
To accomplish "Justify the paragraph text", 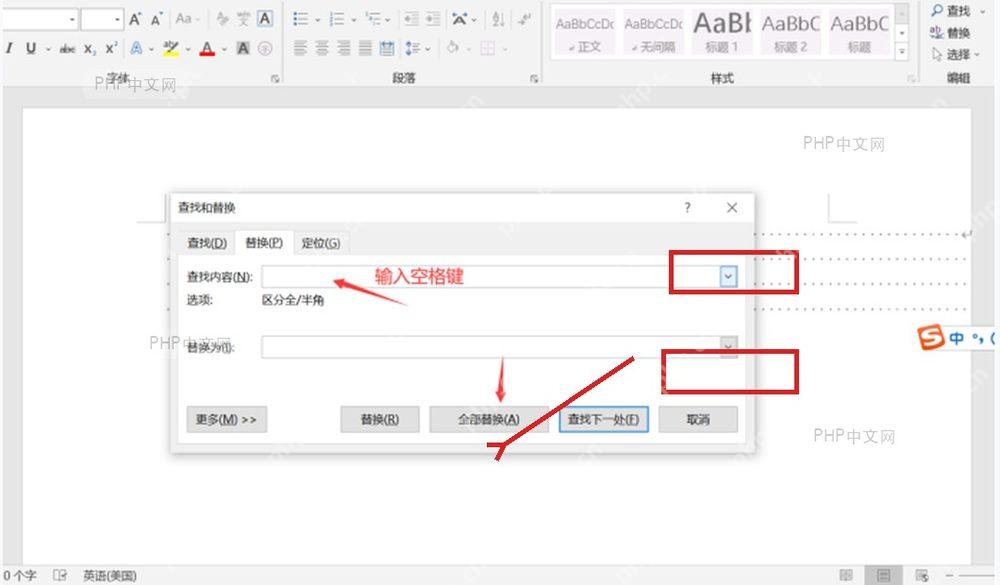I will 365,48.
